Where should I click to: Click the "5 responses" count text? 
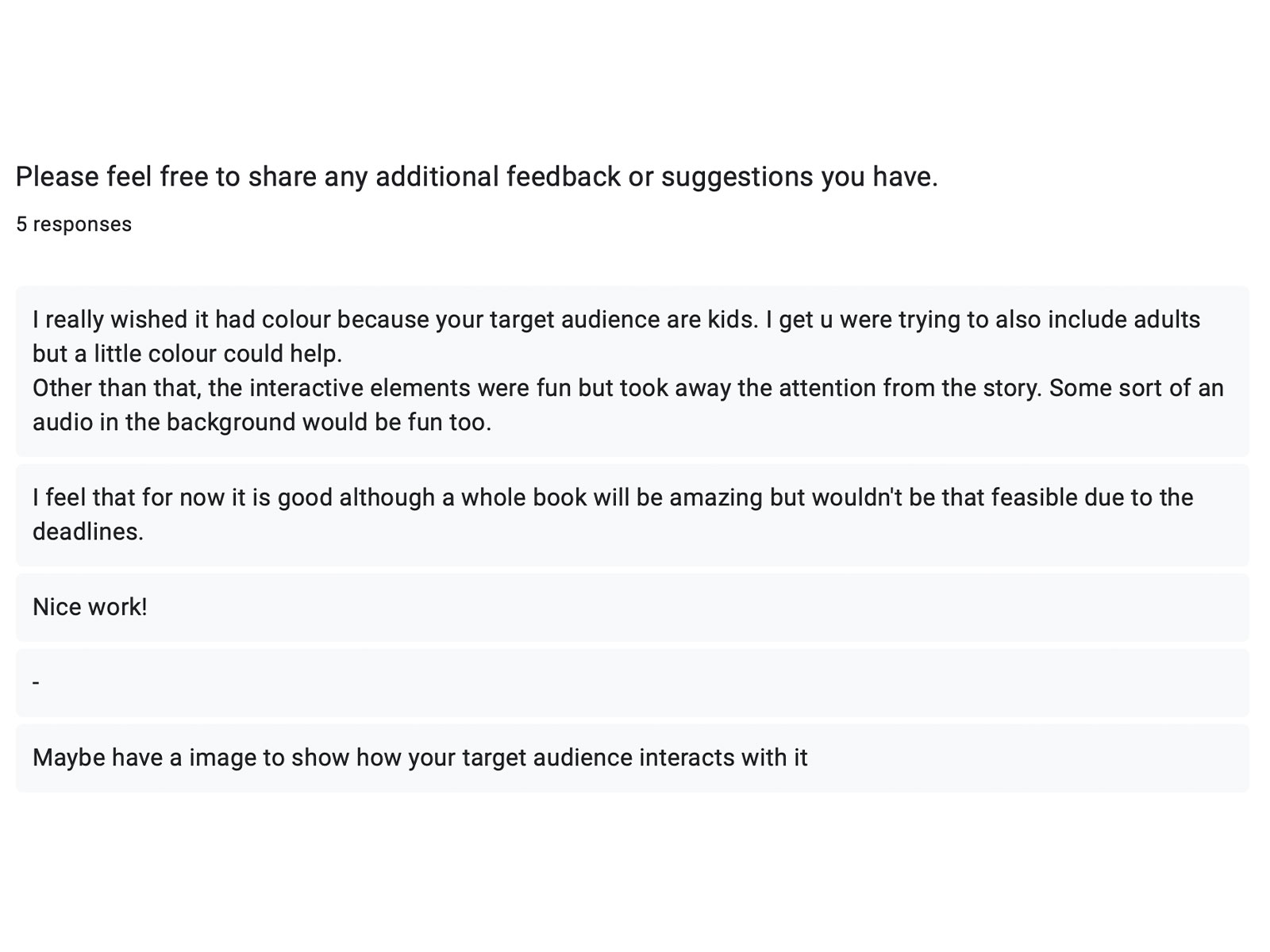point(74,225)
